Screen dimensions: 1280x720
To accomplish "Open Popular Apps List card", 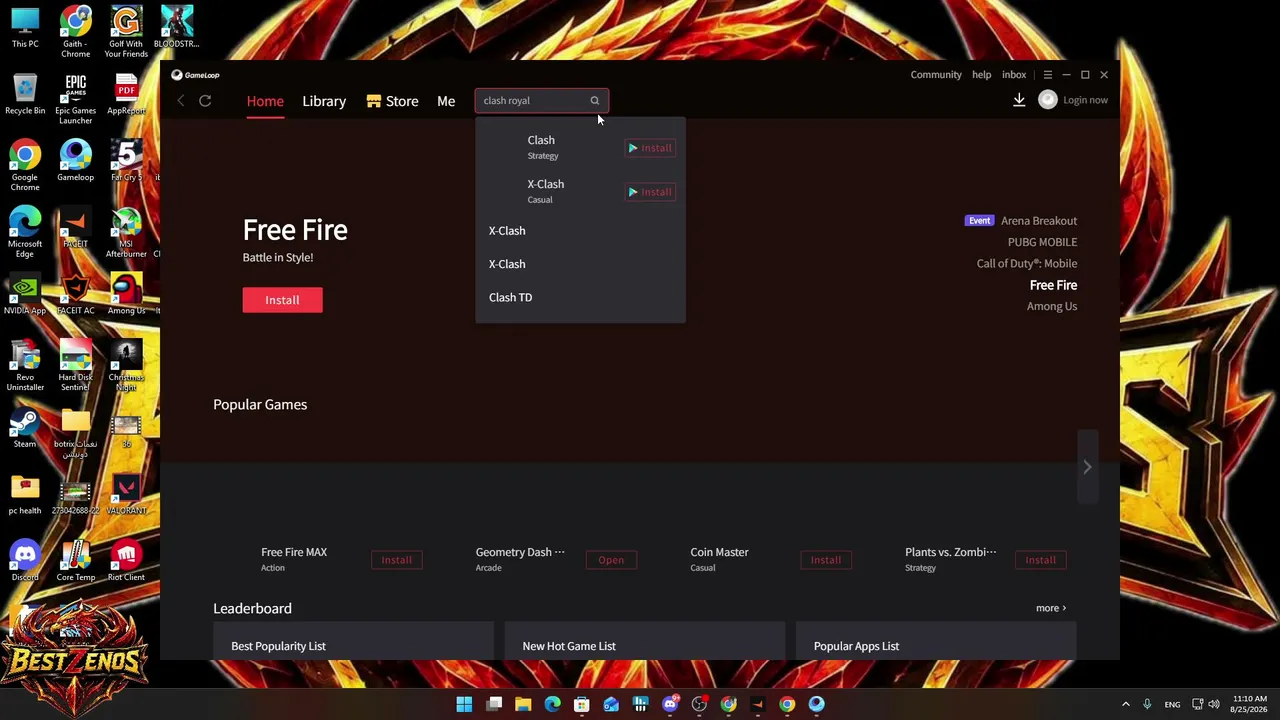I will [936, 642].
